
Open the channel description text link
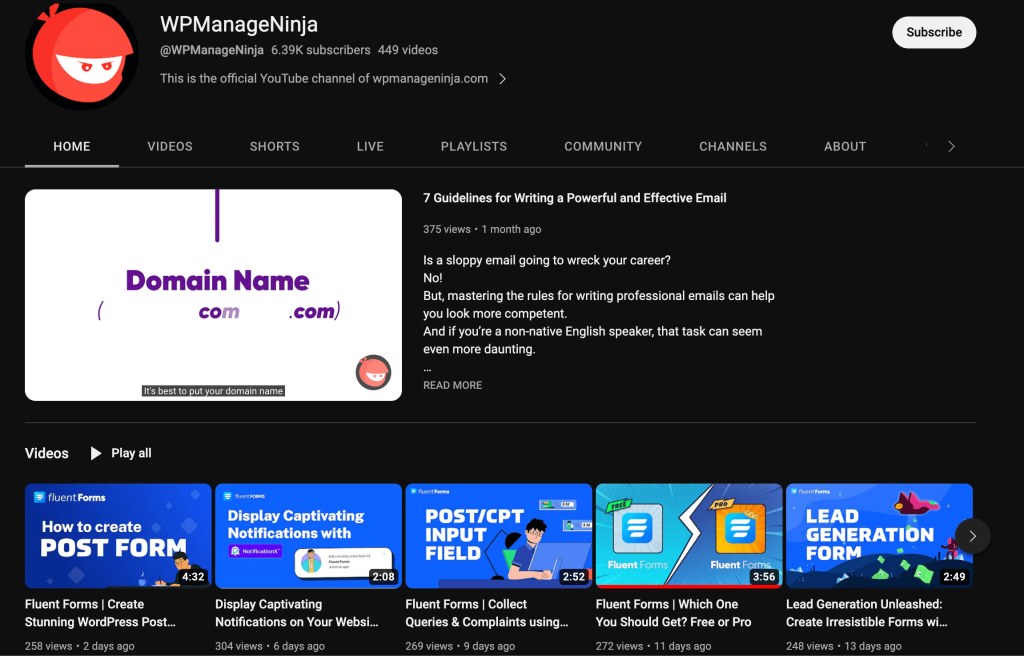(324, 78)
